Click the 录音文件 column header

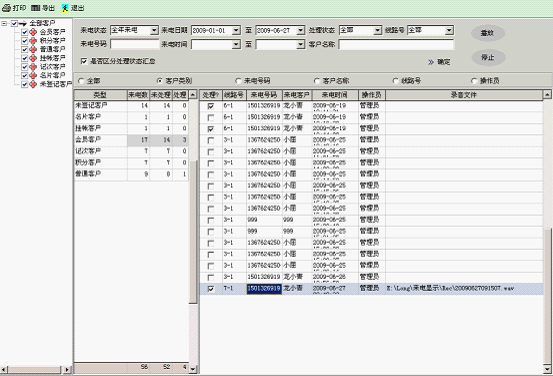pyautogui.click(x=464, y=95)
